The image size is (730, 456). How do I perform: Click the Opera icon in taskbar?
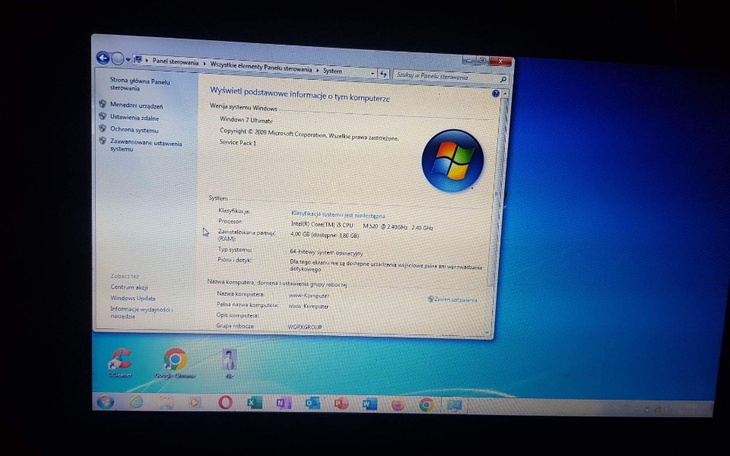click(x=225, y=403)
